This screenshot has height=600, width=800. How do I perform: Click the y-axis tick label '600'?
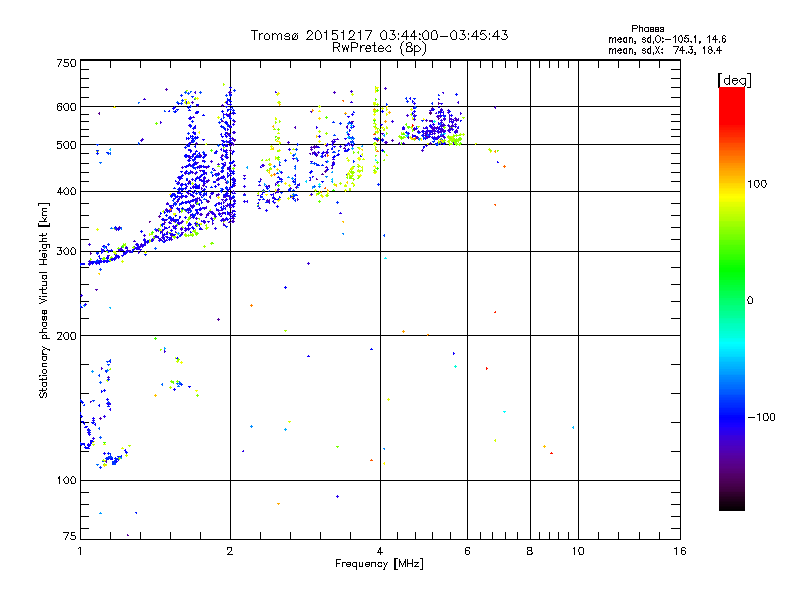point(66,107)
